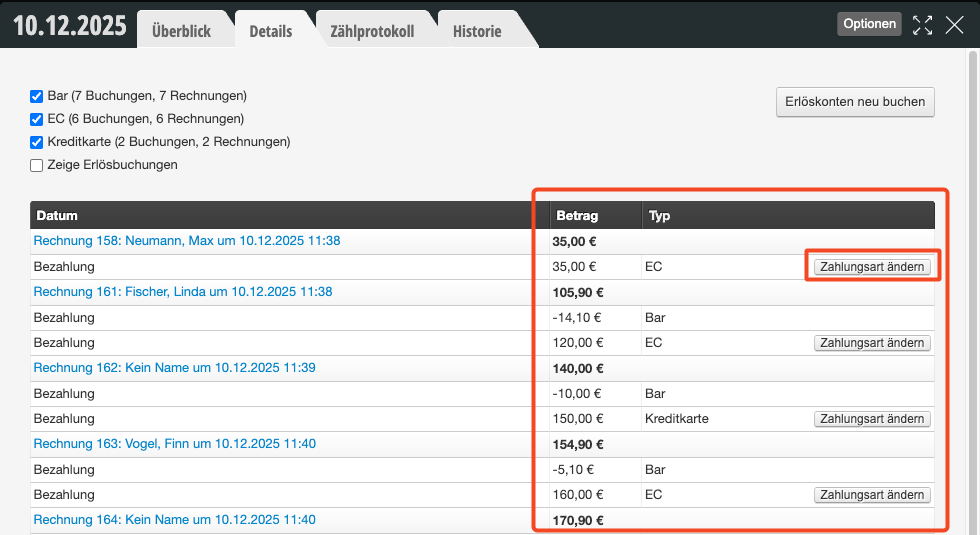980x535 pixels.
Task: Open Rechnung 161 Fischer, Linda
Action: pyautogui.click(x=183, y=292)
